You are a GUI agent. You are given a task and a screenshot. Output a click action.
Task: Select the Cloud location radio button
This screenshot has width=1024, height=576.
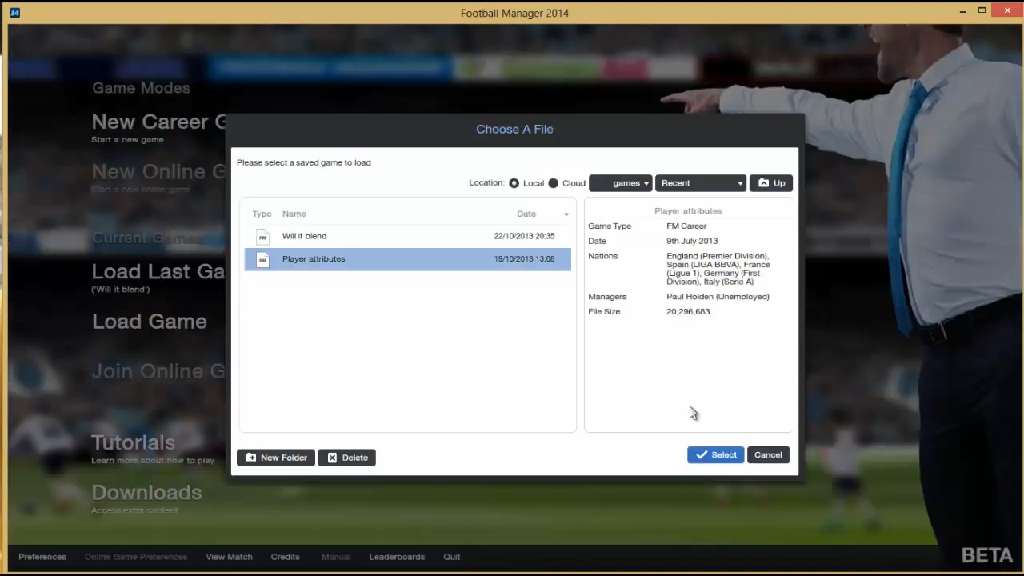pos(553,184)
